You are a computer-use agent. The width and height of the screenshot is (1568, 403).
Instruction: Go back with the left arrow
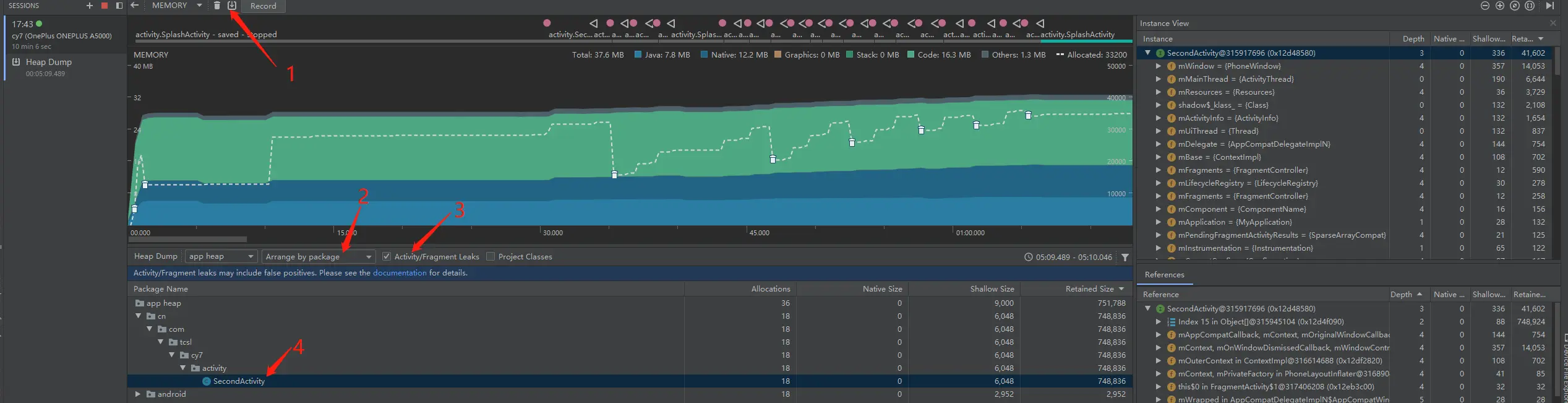point(134,6)
